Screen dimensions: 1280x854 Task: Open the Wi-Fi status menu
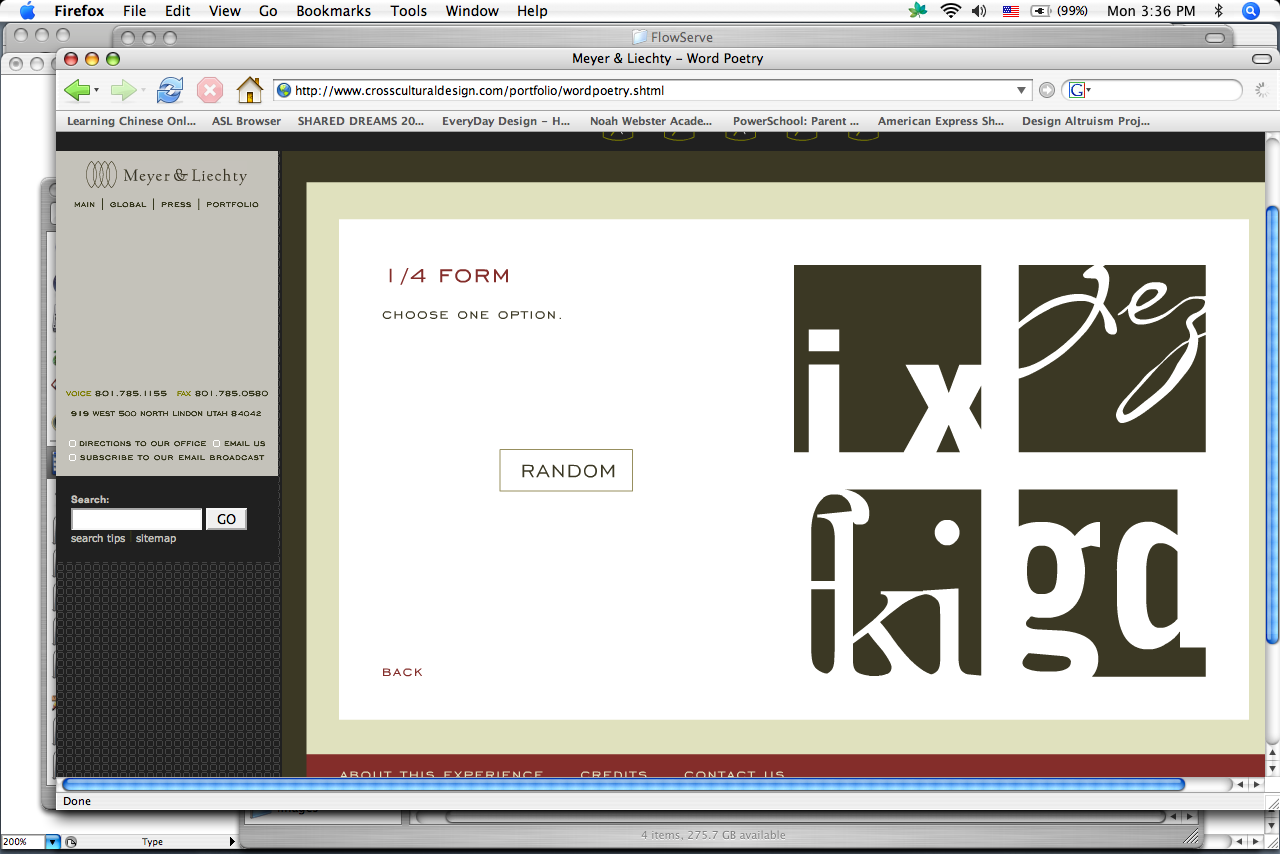(x=949, y=11)
